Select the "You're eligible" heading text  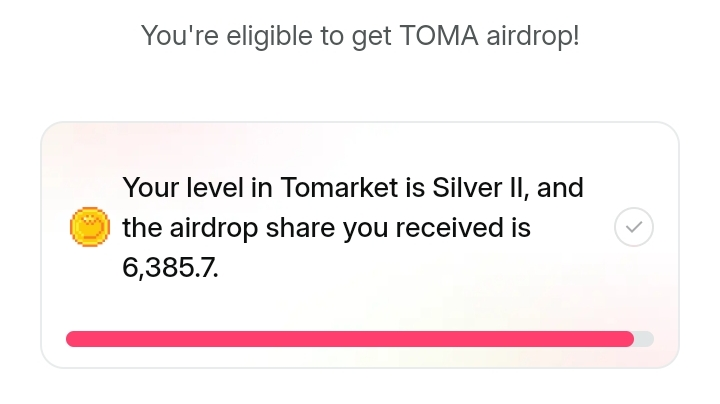pyautogui.click(x=360, y=37)
